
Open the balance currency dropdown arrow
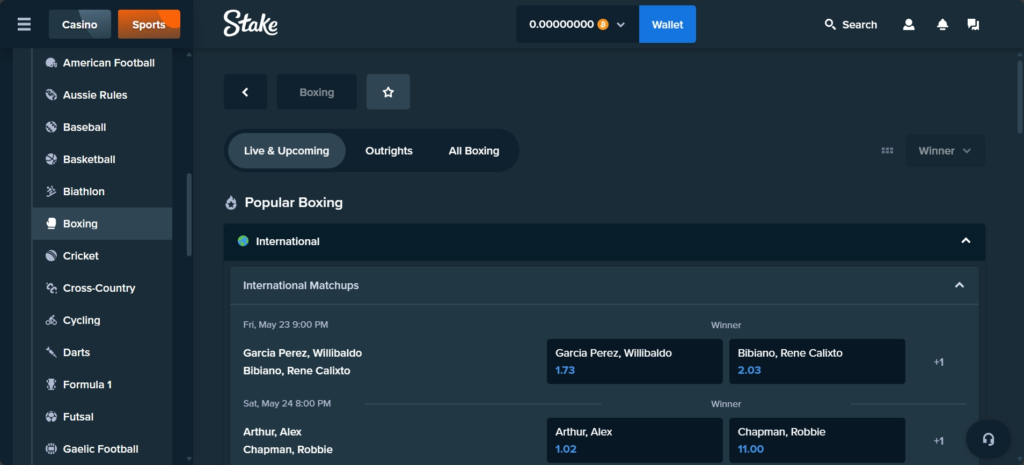click(620, 25)
